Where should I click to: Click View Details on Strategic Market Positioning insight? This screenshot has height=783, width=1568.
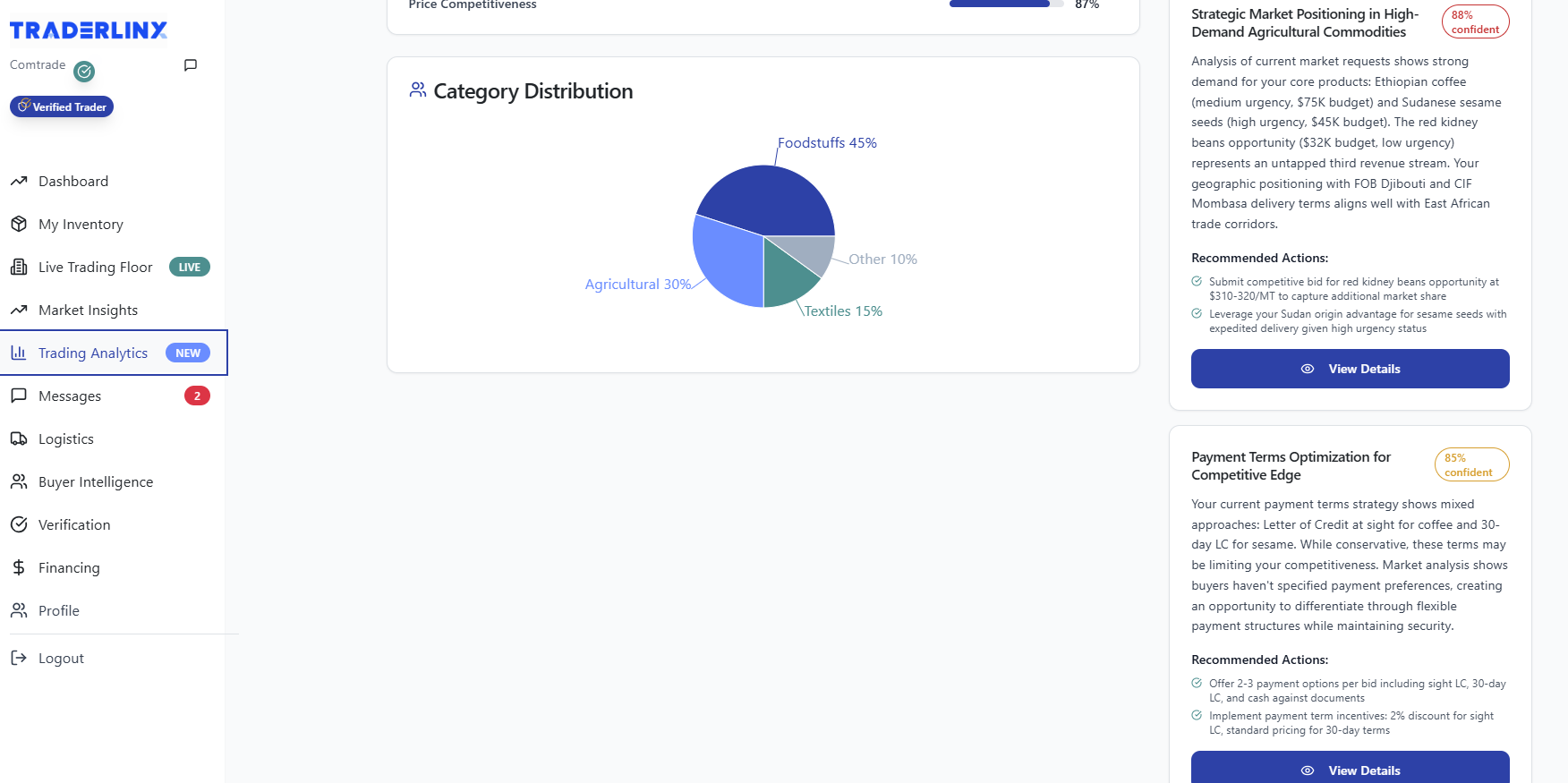click(x=1350, y=368)
